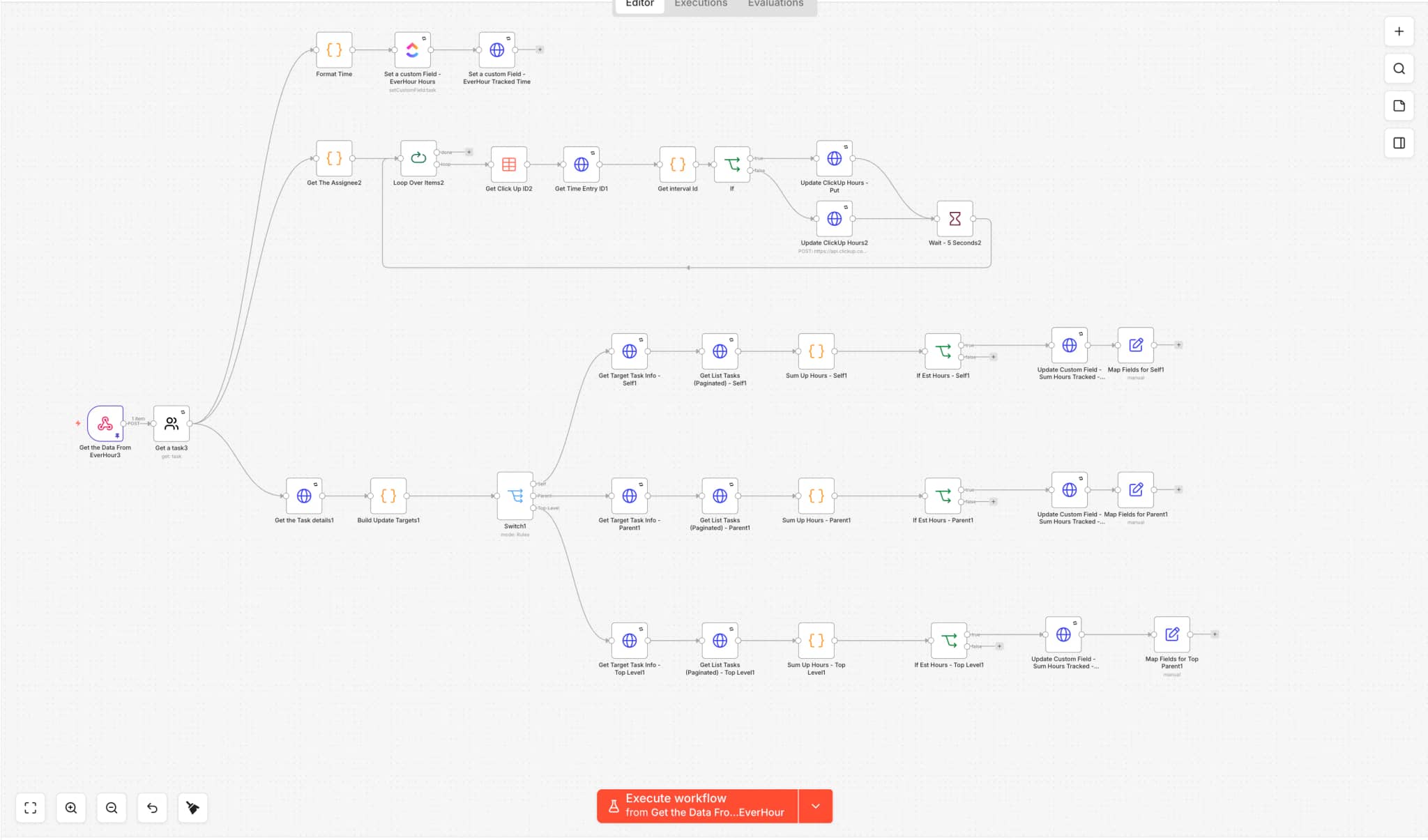Open the Update ClickUp Hours2 node
1428x840 pixels.
[834, 219]
